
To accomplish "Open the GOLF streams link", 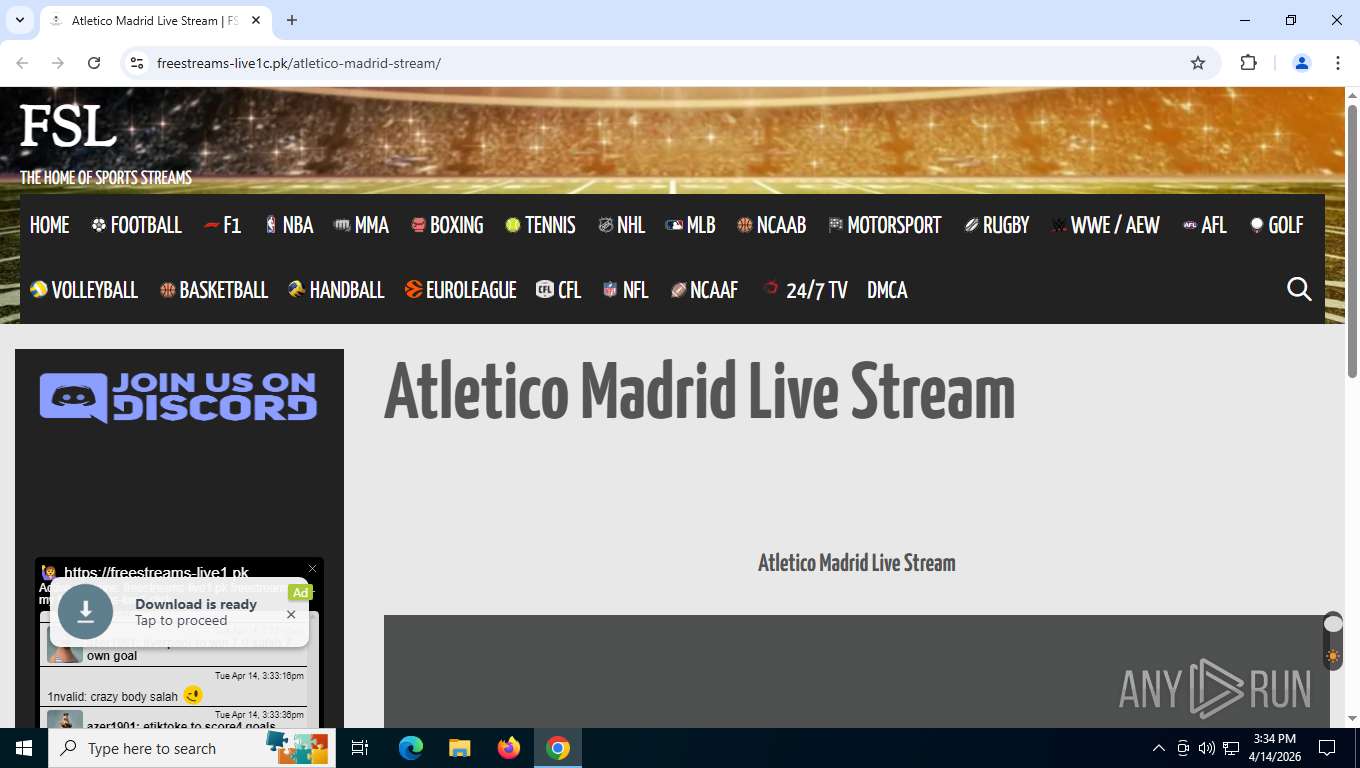I will point(1276,225).
